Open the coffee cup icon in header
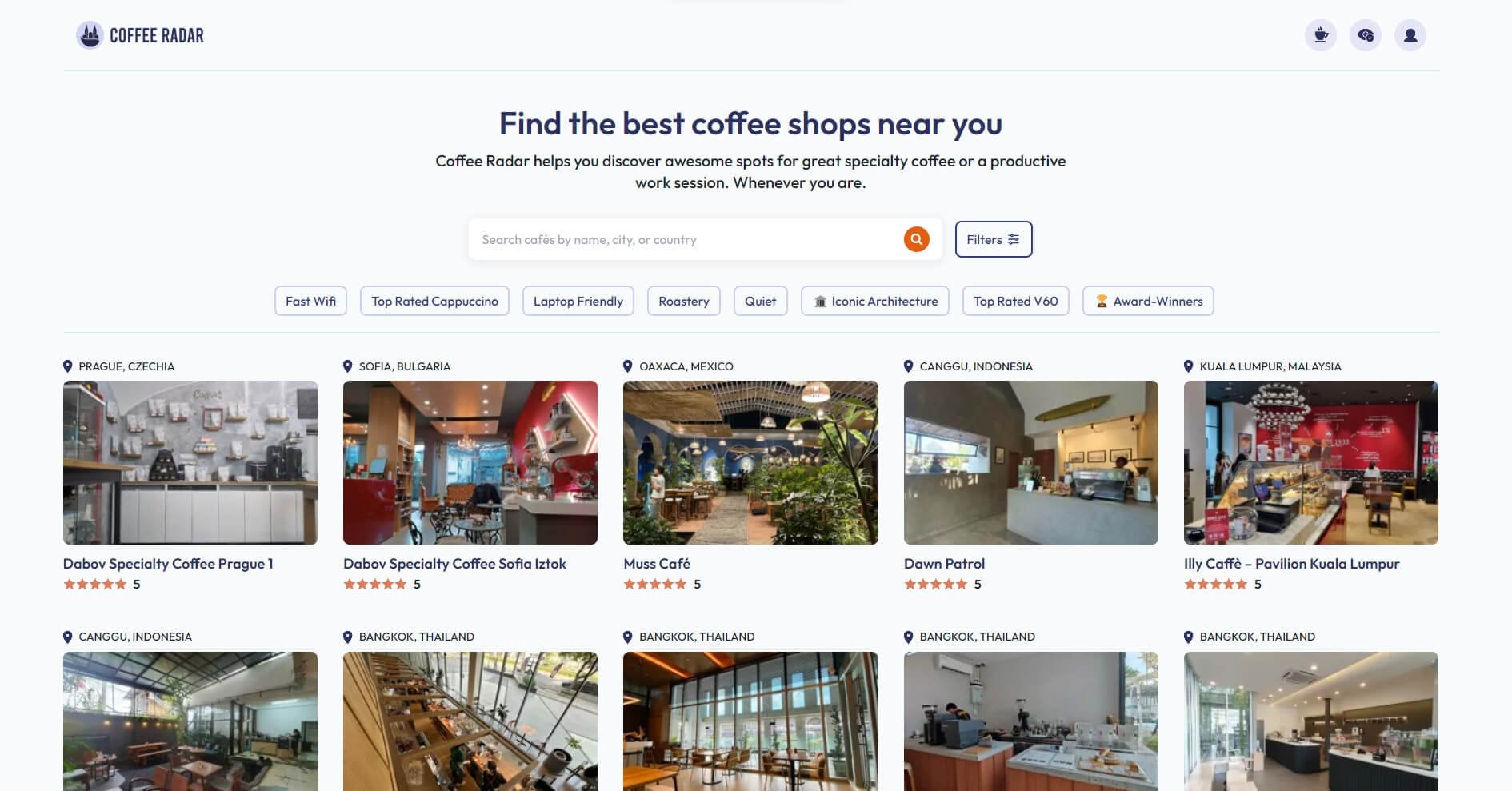Image resolution: width=1512 pixels, height=791 pixels. pos(1321,35)
